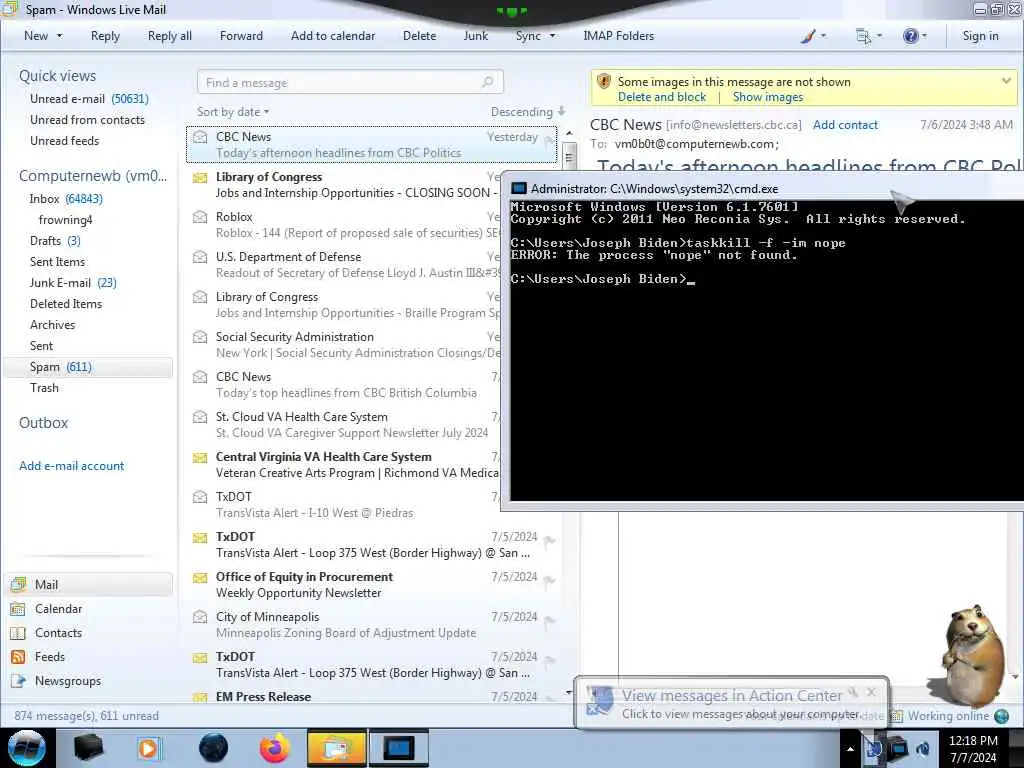
Task: Click unread envelope icon of Central Virginia VA message
Action: click(x=200, y=458)
